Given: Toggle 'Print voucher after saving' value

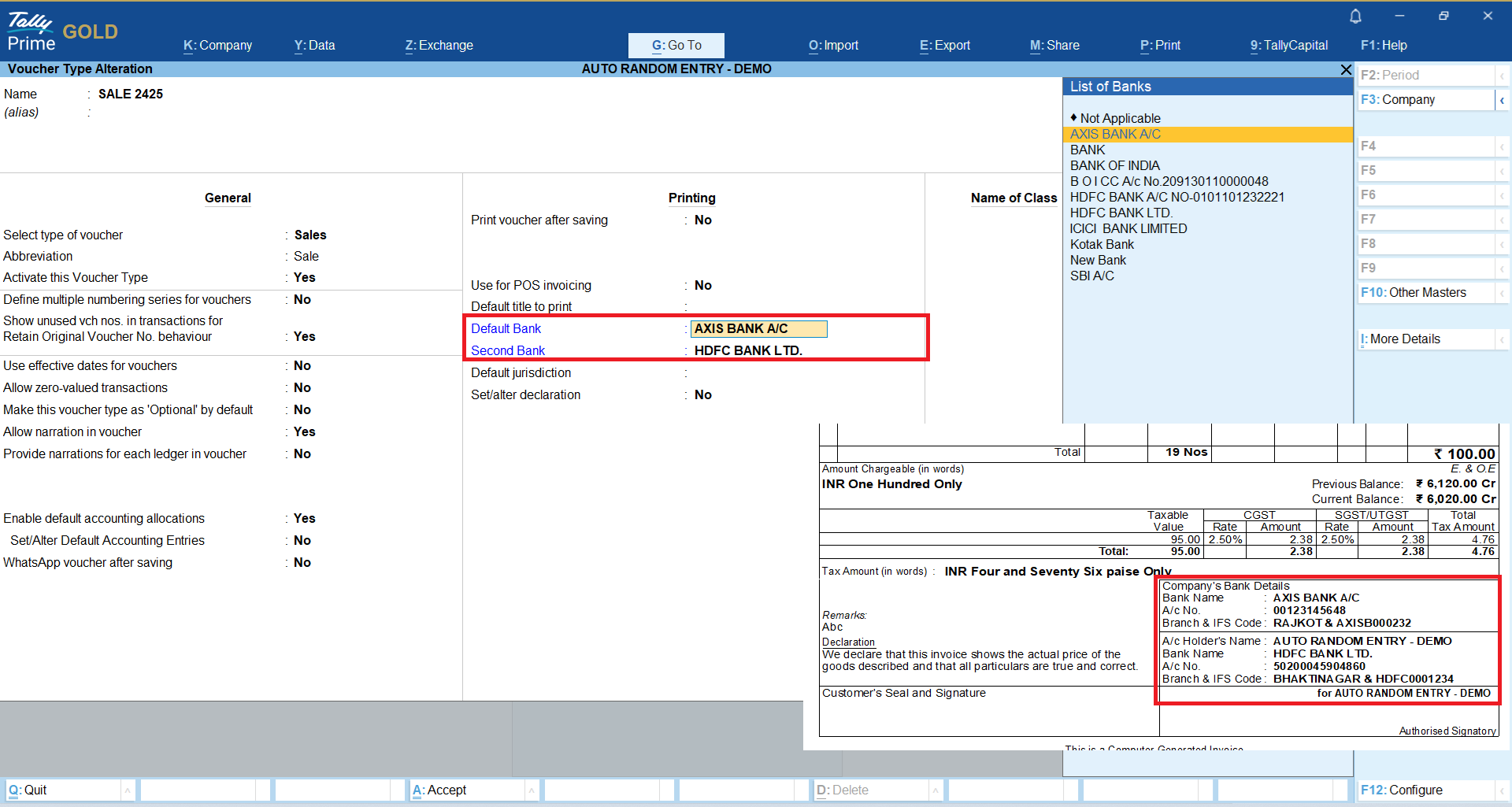Looking at the screenshot, I should [702, 220].
